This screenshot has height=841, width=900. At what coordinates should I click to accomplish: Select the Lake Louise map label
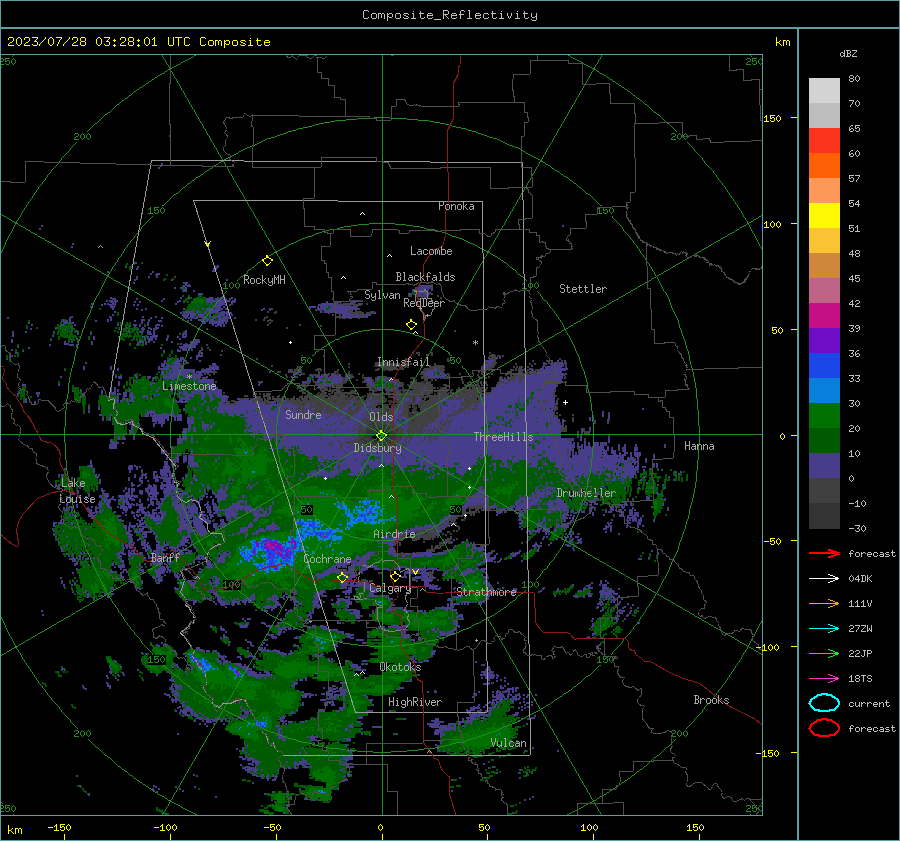click(77, 491)
